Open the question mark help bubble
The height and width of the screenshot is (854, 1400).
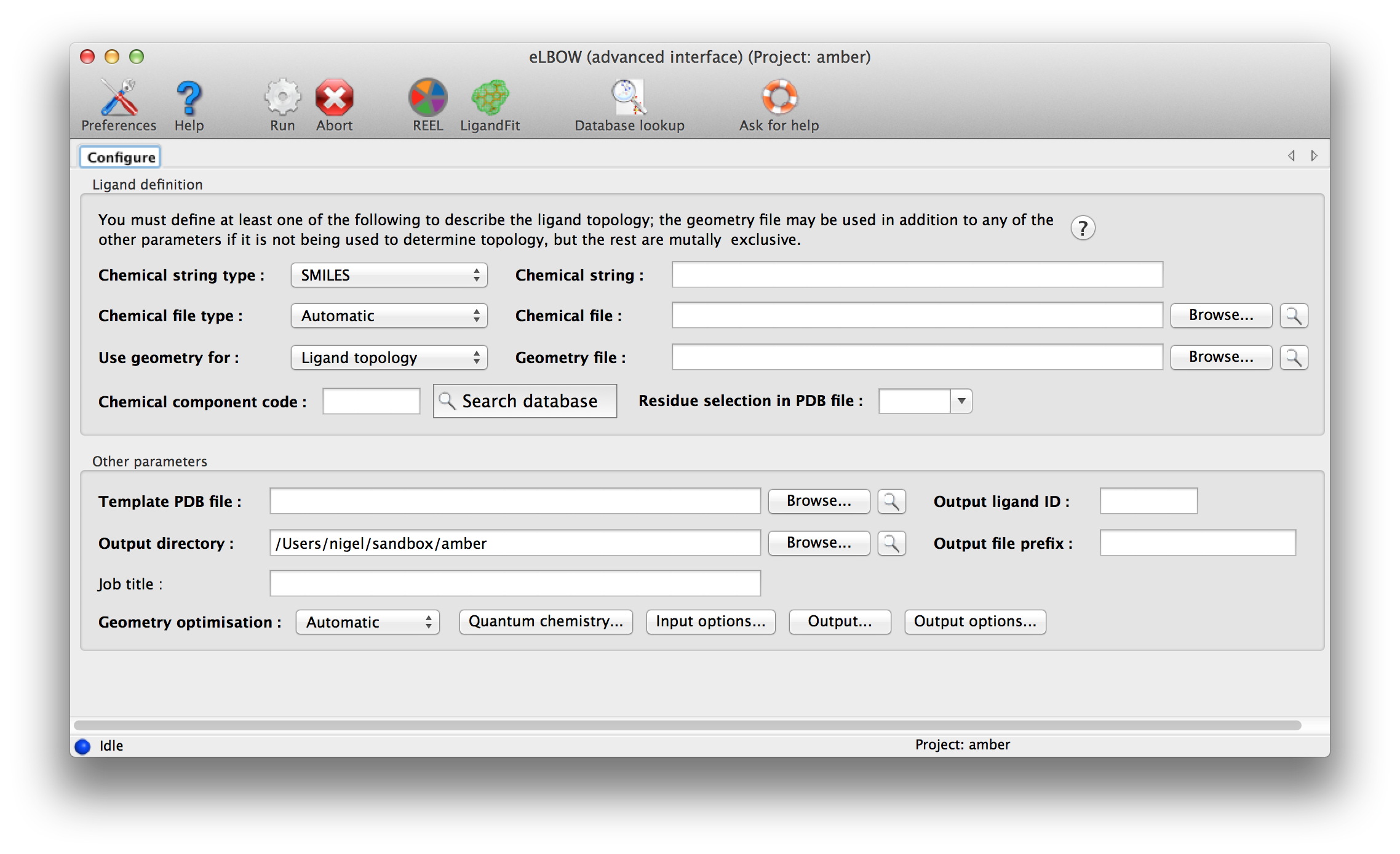pos(1083,228)
